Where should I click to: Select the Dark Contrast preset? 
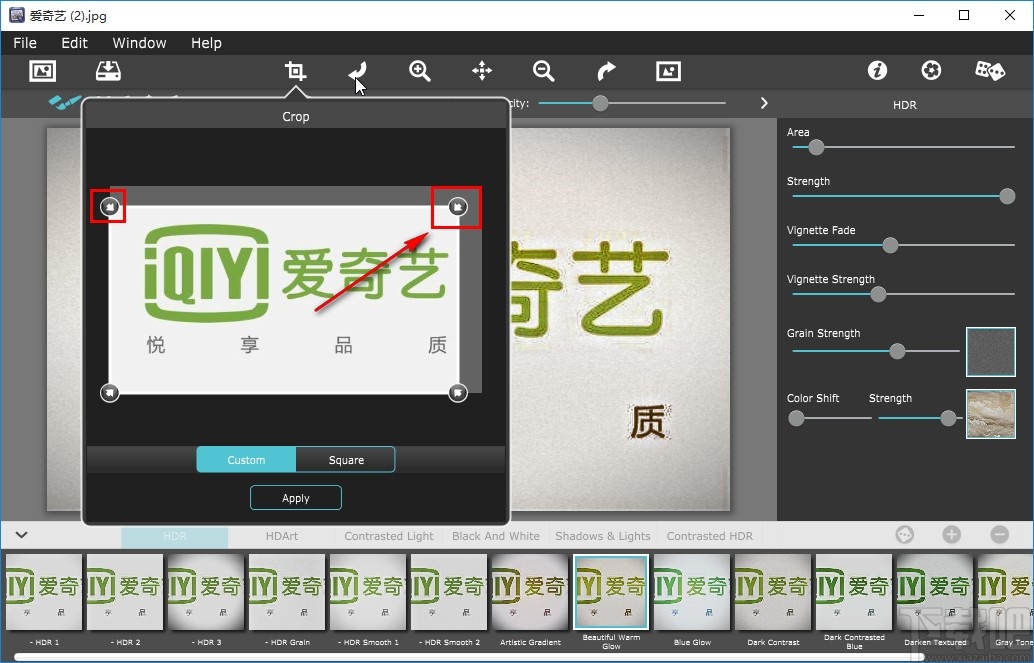click(773, 592)
